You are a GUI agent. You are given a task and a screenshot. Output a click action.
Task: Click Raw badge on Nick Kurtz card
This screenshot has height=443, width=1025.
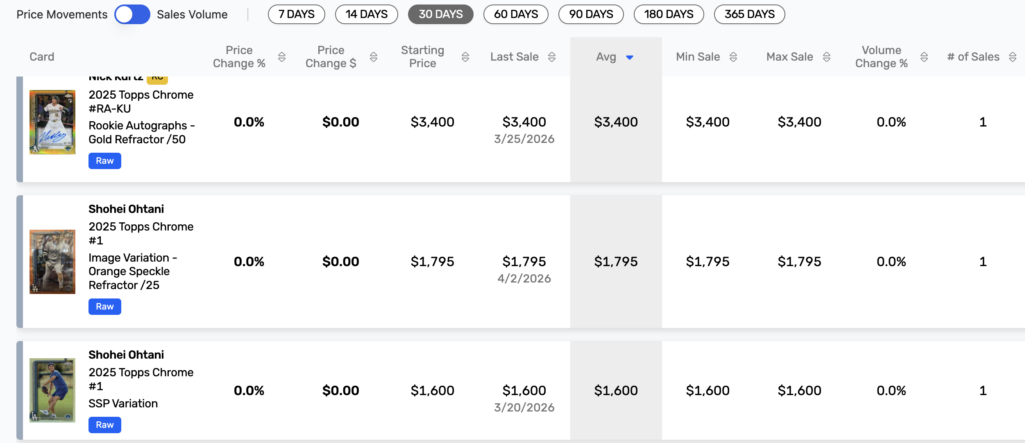coord(105,160)
